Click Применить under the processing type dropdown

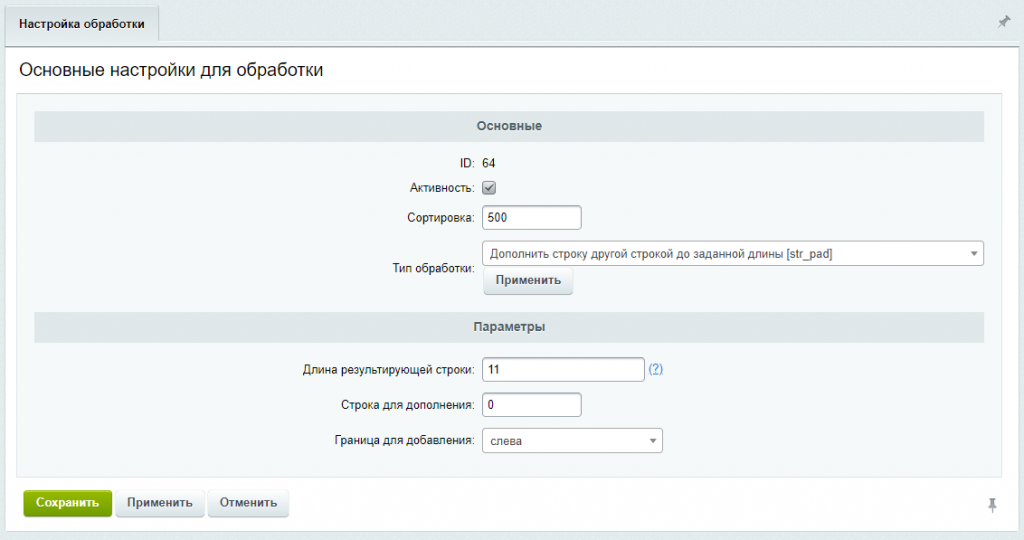coord(528,281)
